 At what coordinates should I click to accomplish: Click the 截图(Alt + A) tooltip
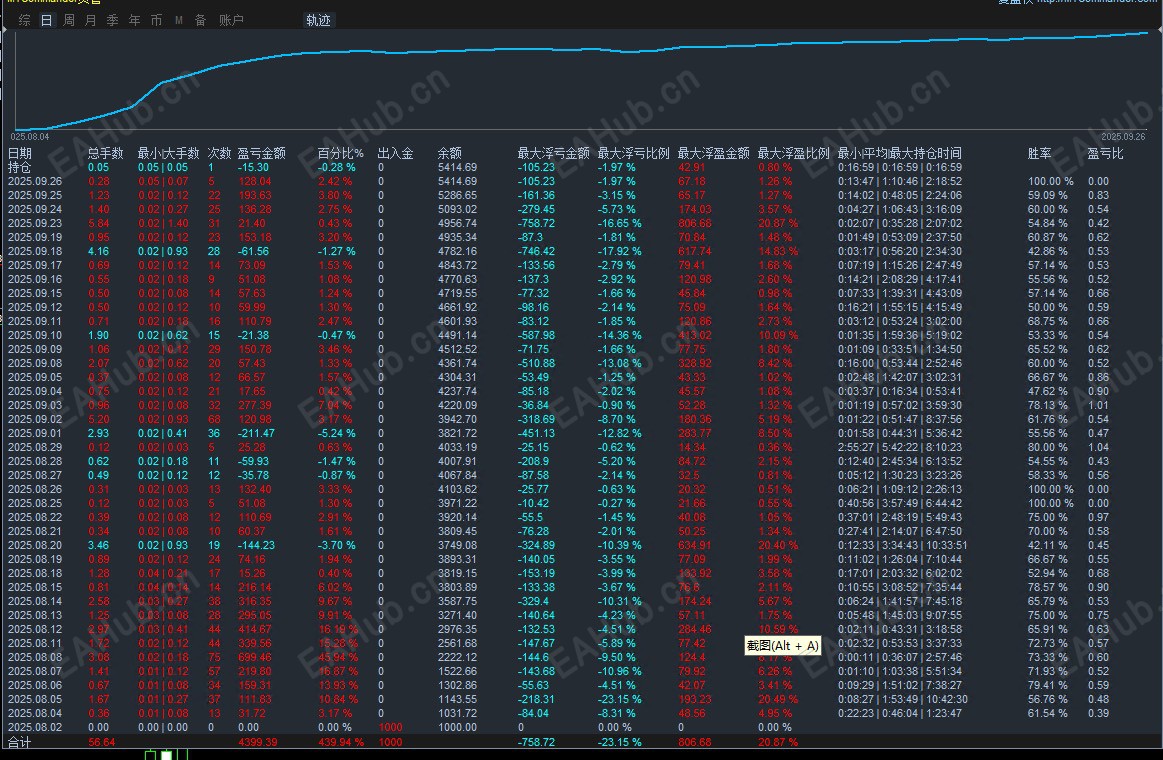783,646
